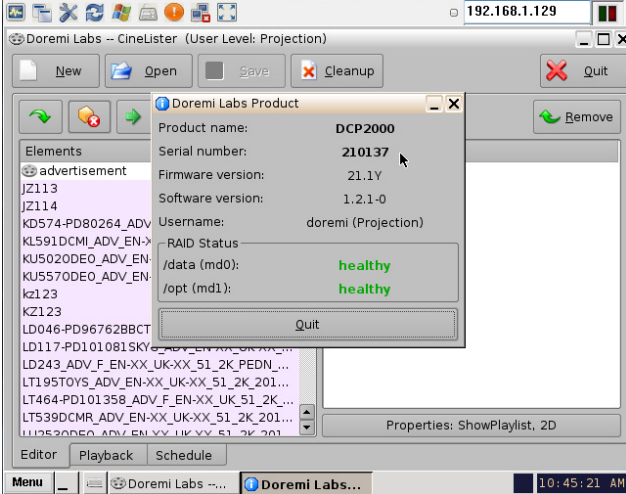626x494 pixels.
Task: Click the Remove button
Action: click(577, 117)
